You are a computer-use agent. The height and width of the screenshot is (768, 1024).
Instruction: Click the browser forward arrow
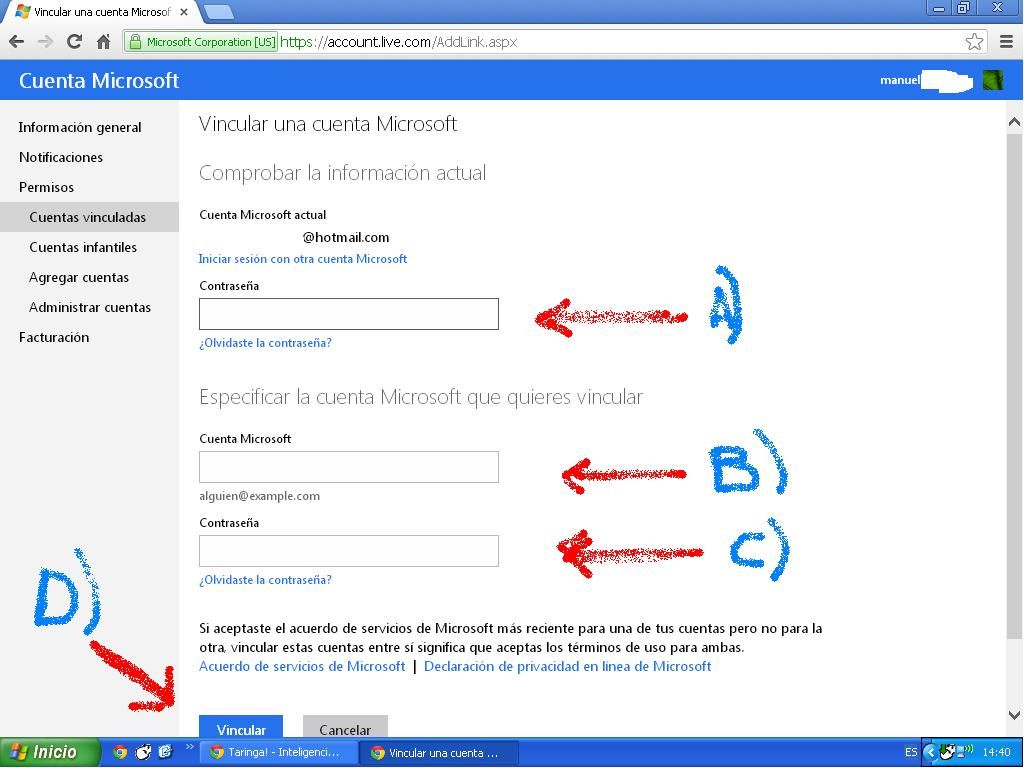tap(45, 42)
